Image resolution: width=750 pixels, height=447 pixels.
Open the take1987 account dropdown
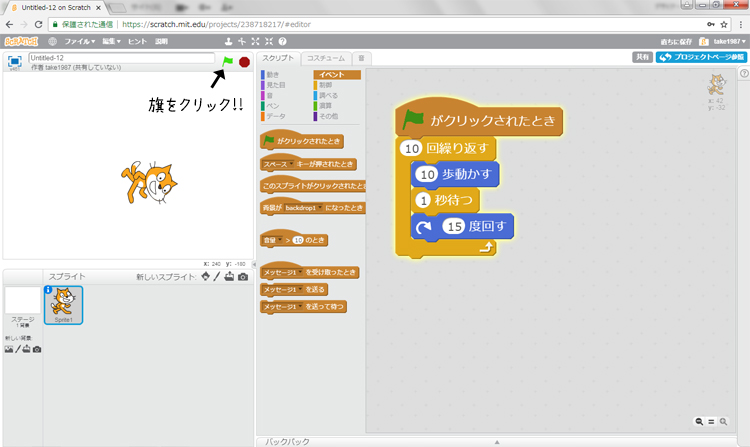(729, 42)
